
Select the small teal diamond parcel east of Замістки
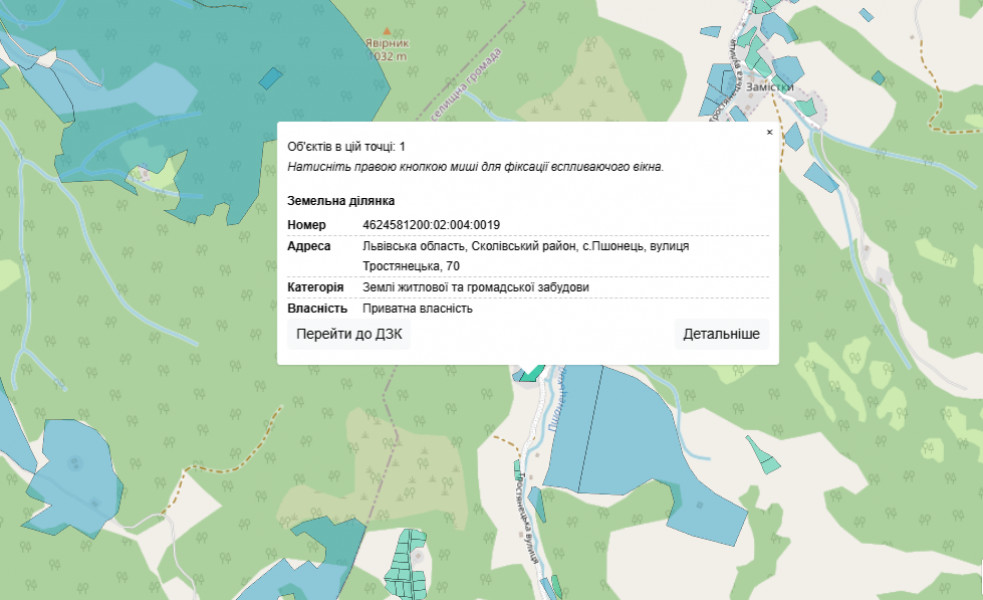(x=878, y=77)
